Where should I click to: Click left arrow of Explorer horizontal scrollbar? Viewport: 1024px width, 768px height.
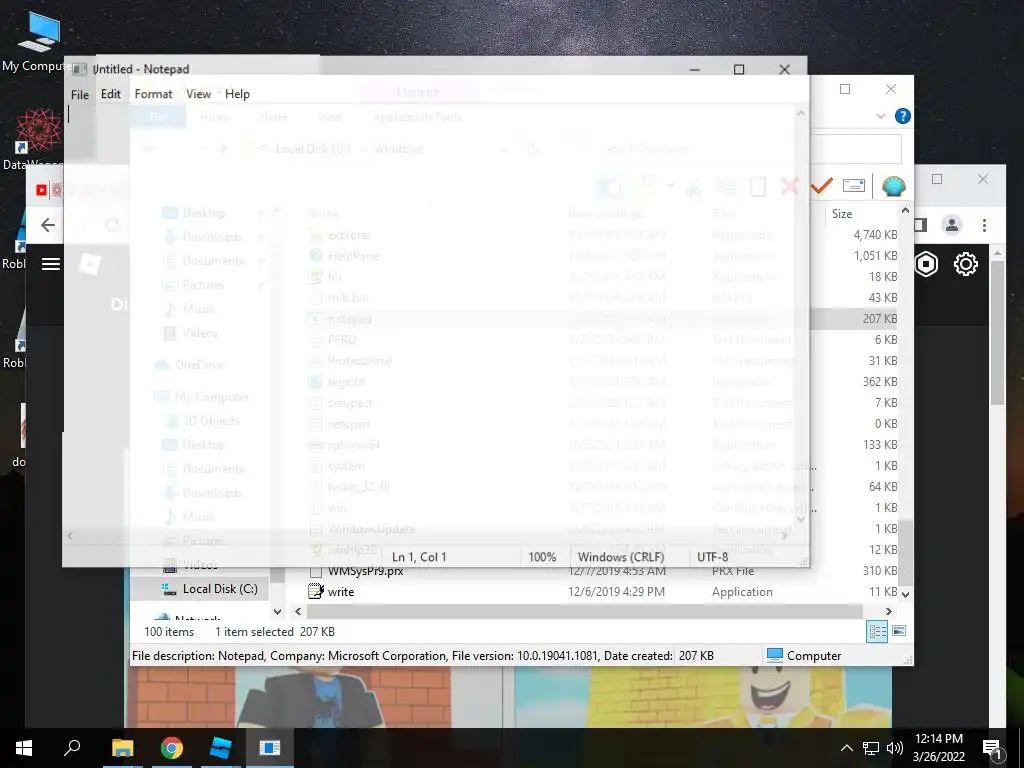pos(298,612)
